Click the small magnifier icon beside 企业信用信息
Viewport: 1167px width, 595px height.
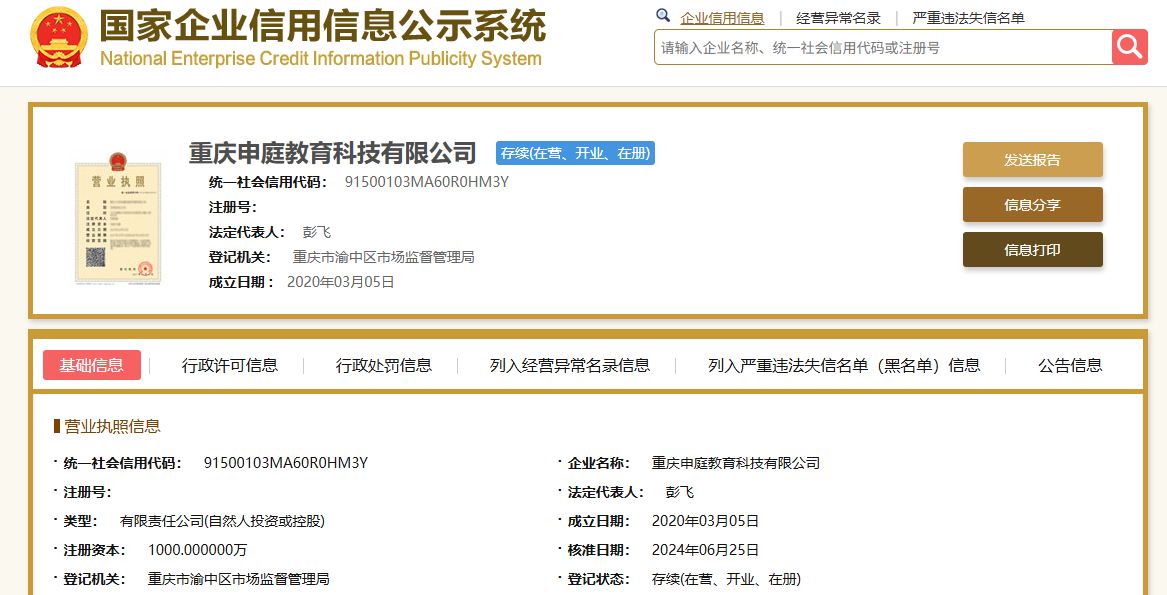click(662, 16)
